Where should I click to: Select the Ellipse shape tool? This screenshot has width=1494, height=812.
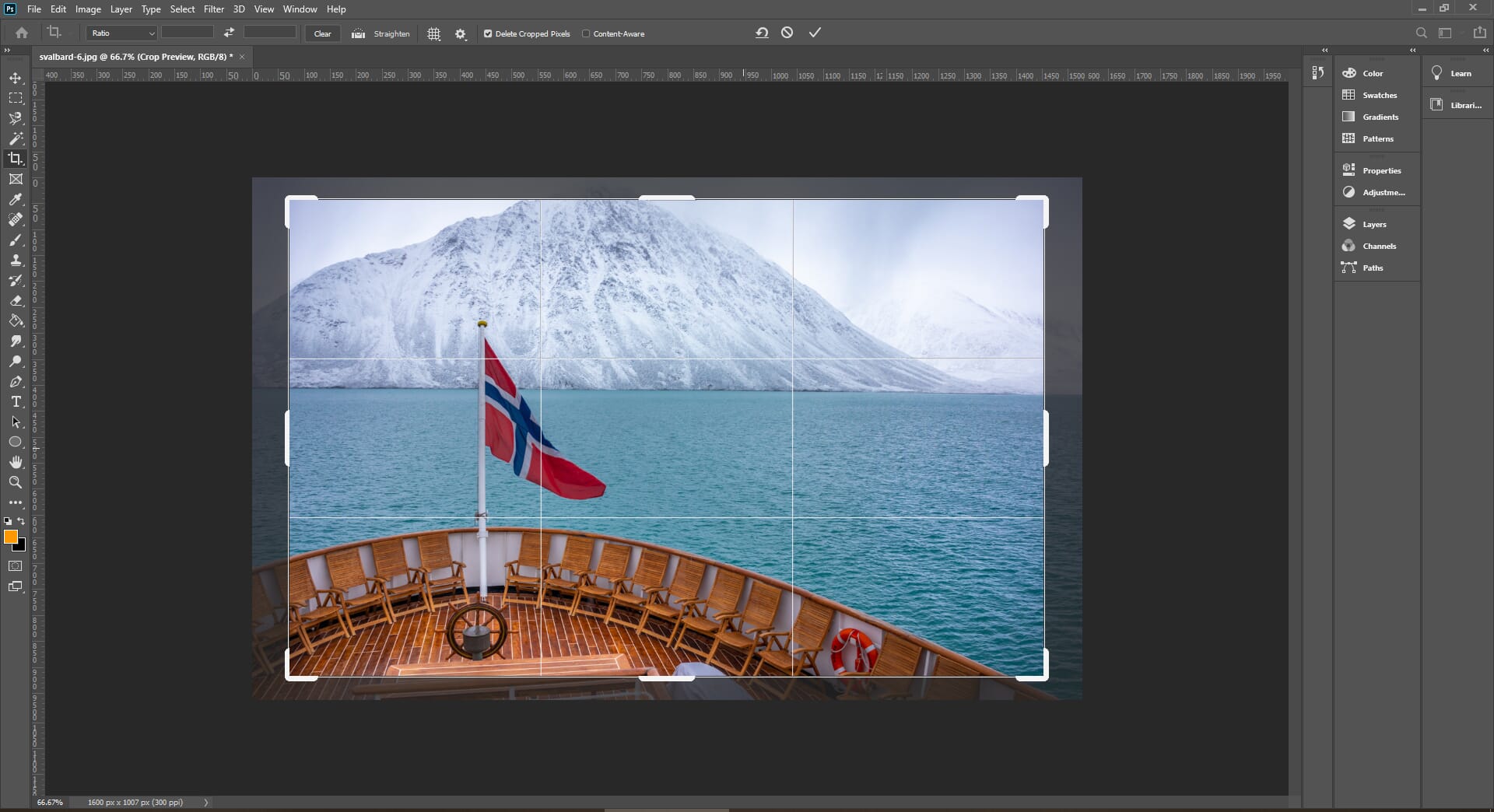[16, 442]
